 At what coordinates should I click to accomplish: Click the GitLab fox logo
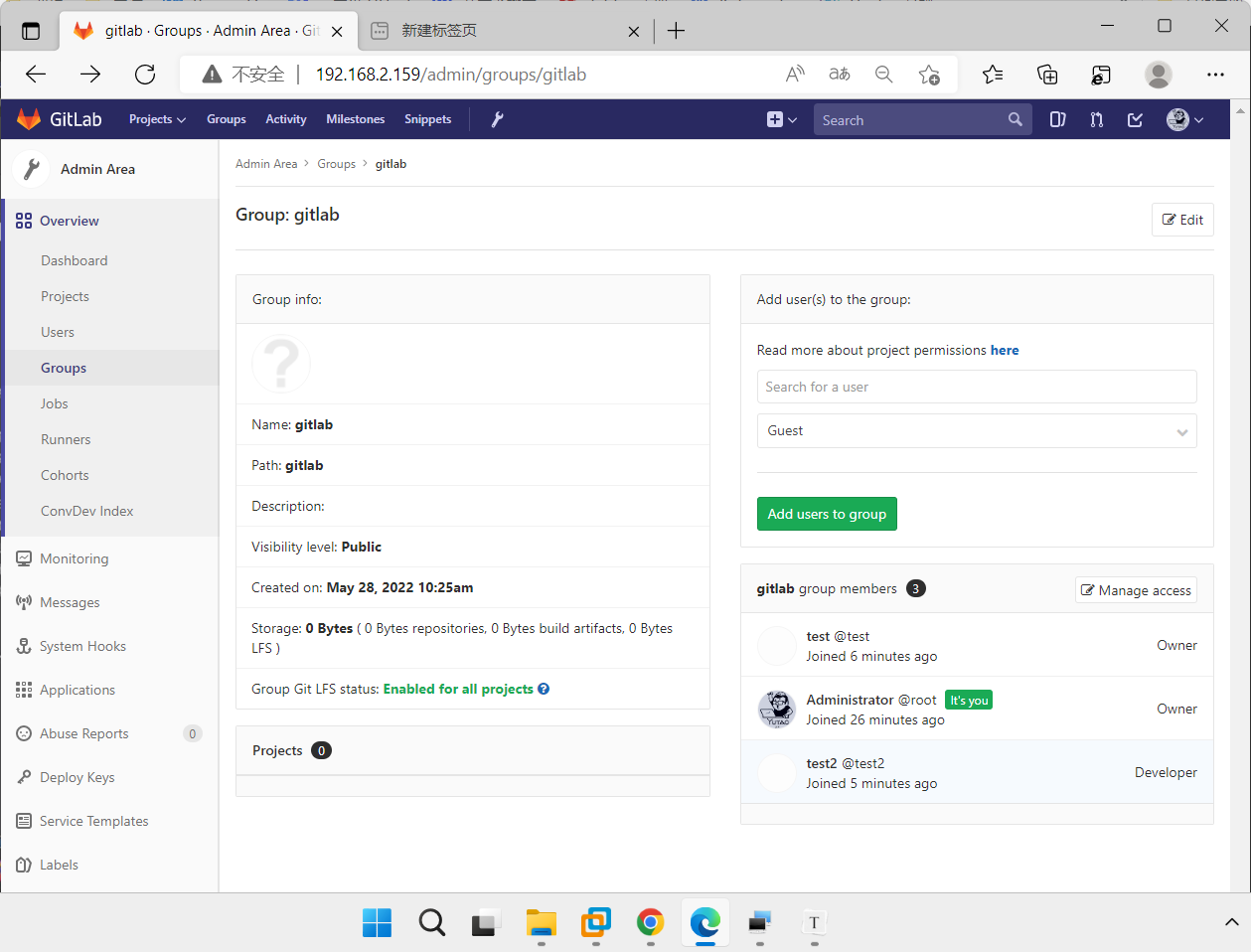(29, 119)
